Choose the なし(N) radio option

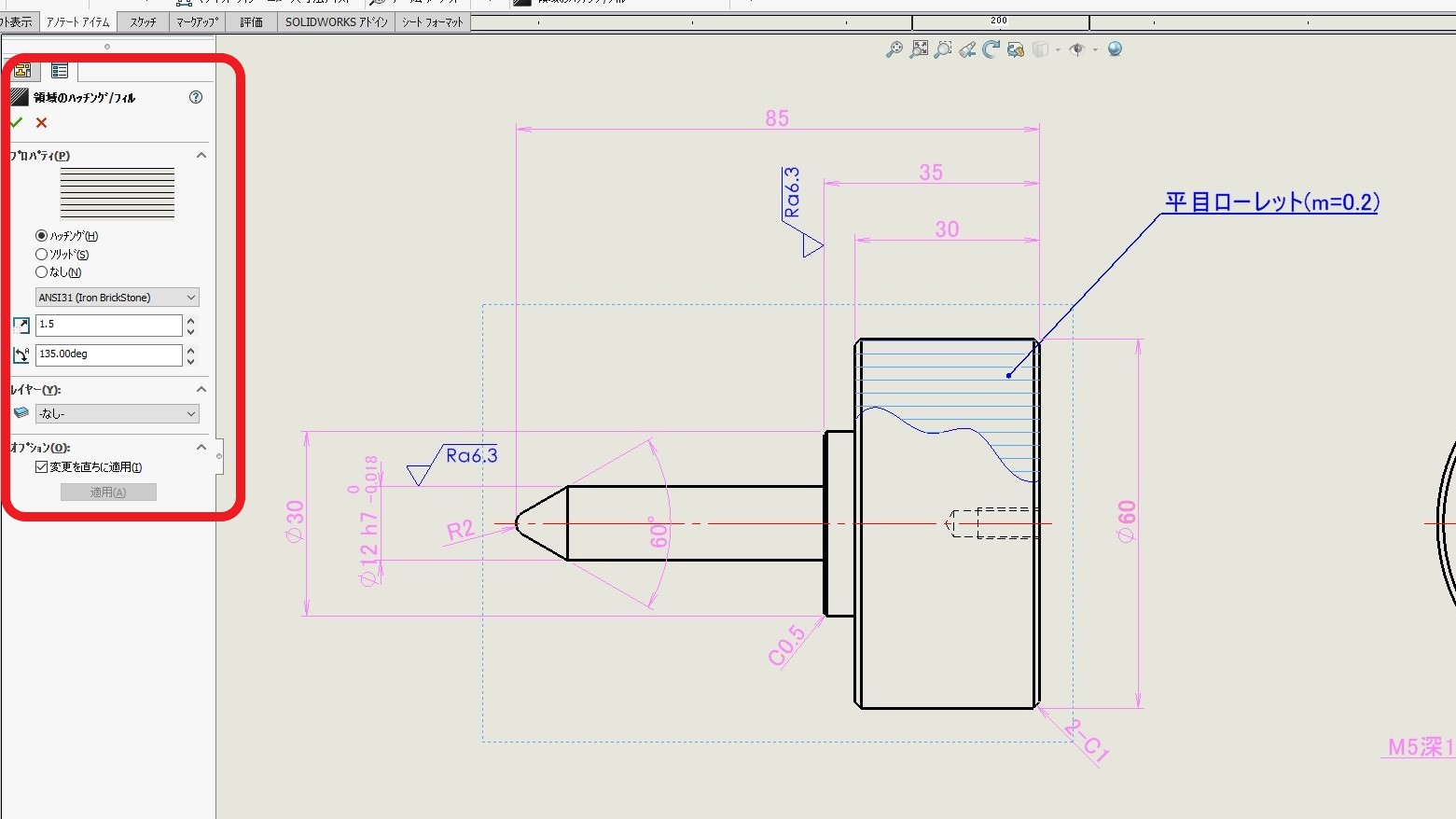coord(41,272)
